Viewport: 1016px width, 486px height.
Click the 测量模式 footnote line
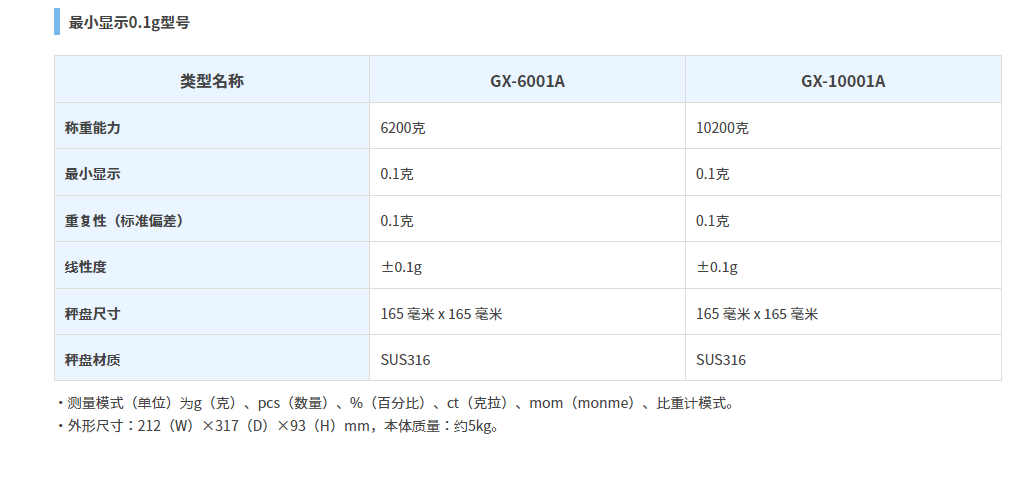(x=400, y=403)
